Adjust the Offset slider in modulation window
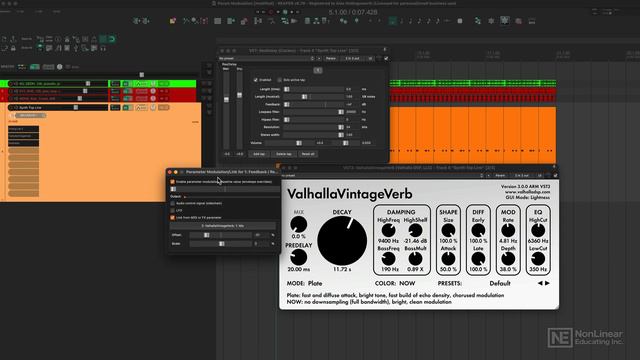The image size is (640, 360). coord(220,235)
